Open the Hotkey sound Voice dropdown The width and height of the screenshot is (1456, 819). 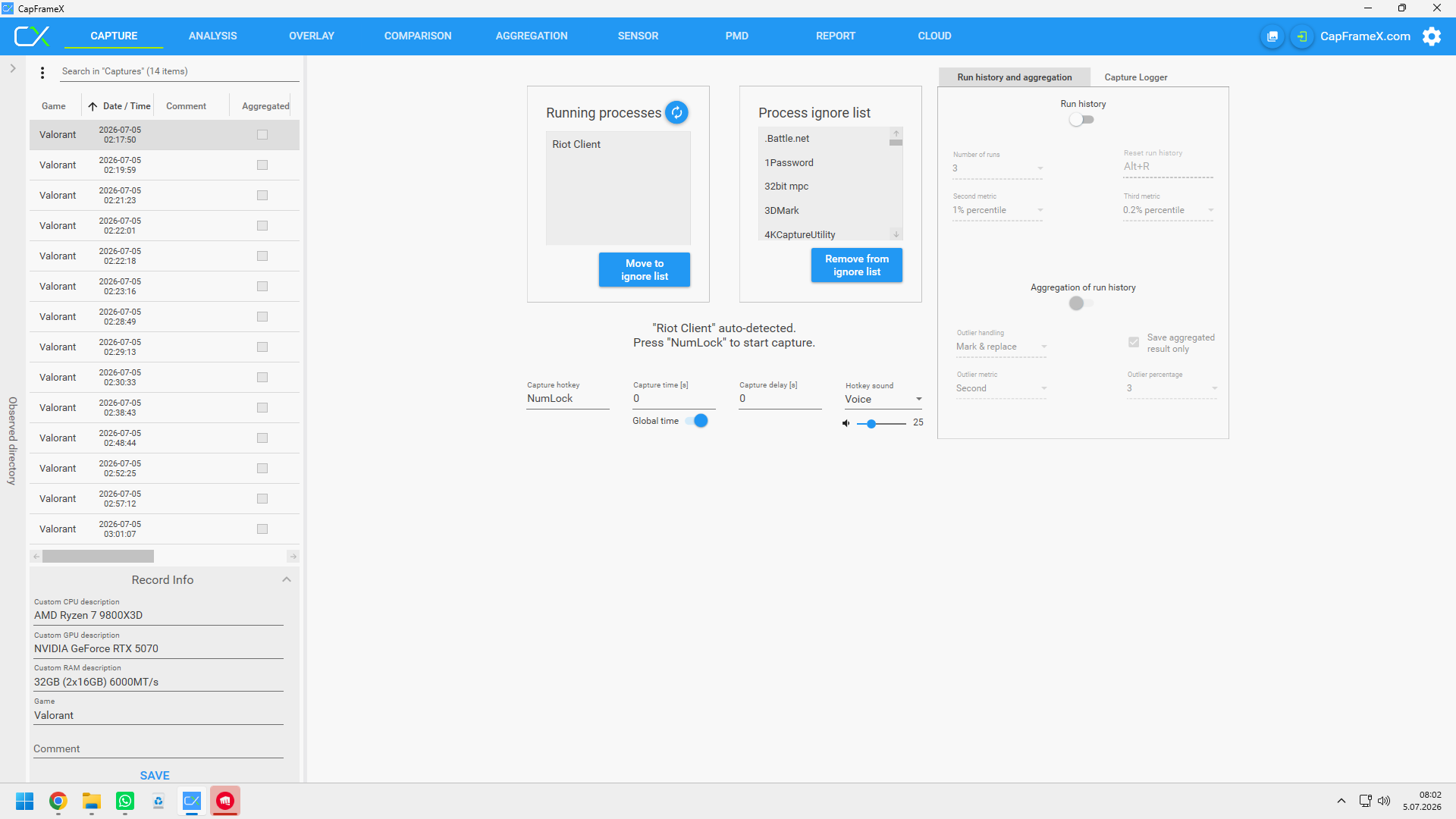pos(883,400)
